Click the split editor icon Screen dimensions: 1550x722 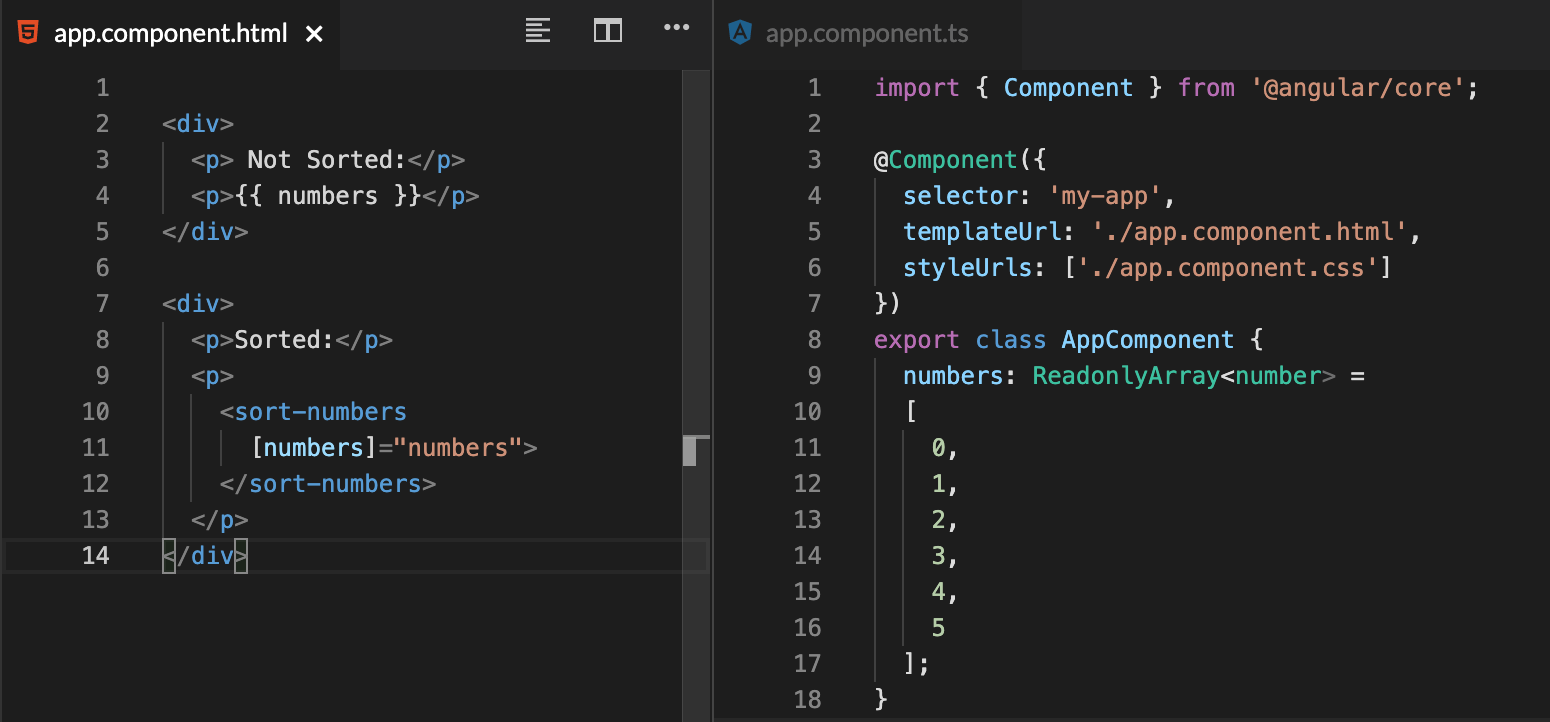click(x=608, y=31)
